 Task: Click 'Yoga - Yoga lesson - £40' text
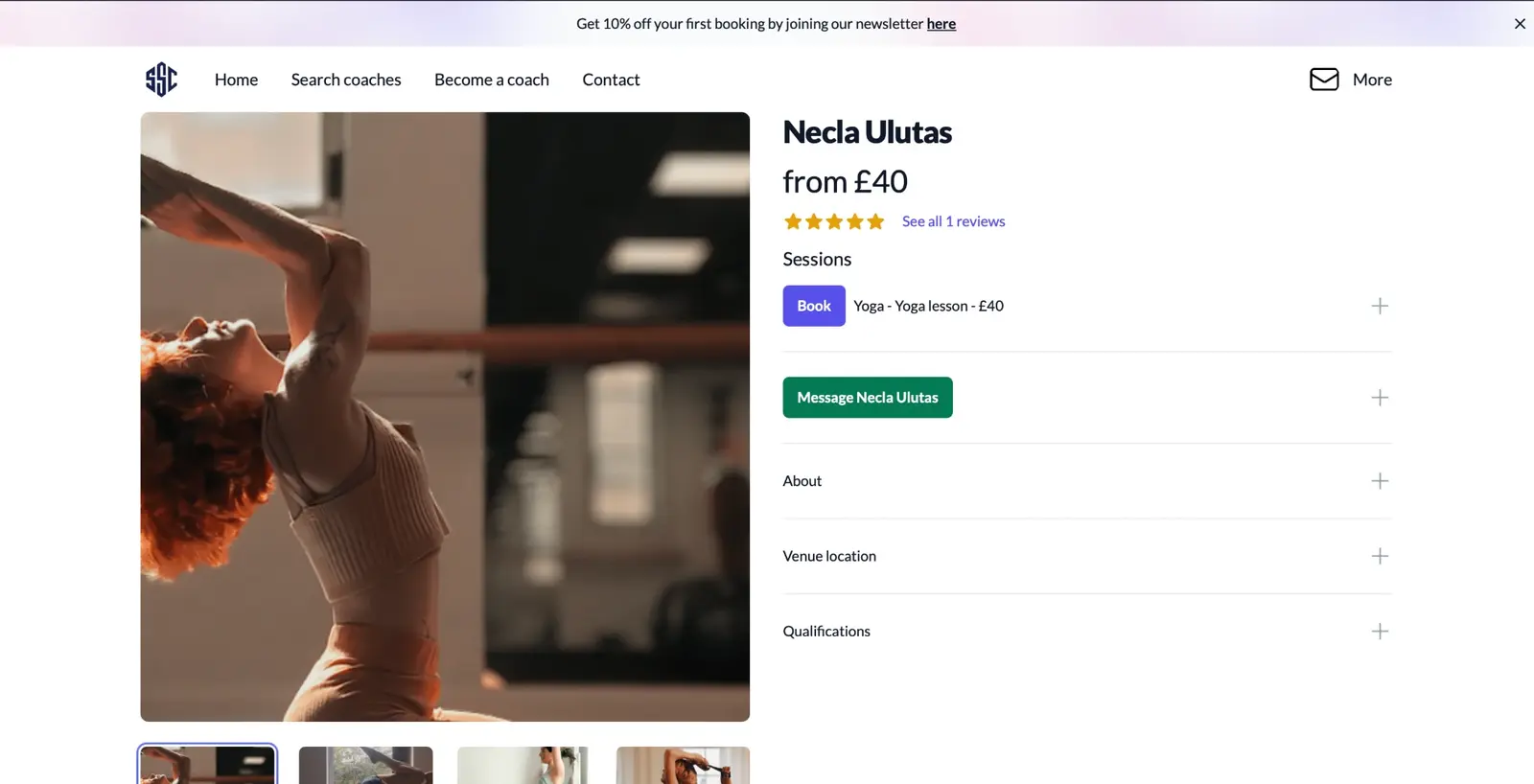929,306
